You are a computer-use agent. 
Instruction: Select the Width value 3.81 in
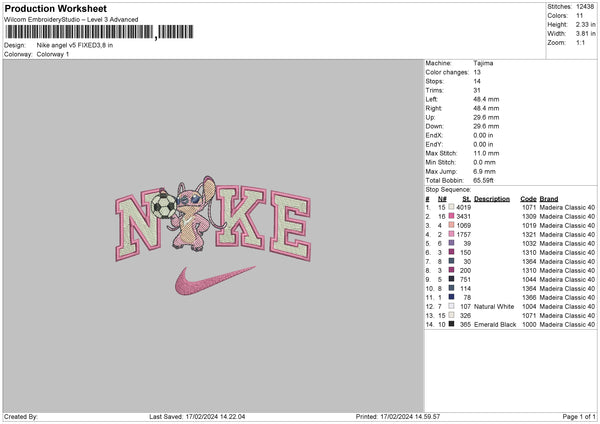pos(586,34)
